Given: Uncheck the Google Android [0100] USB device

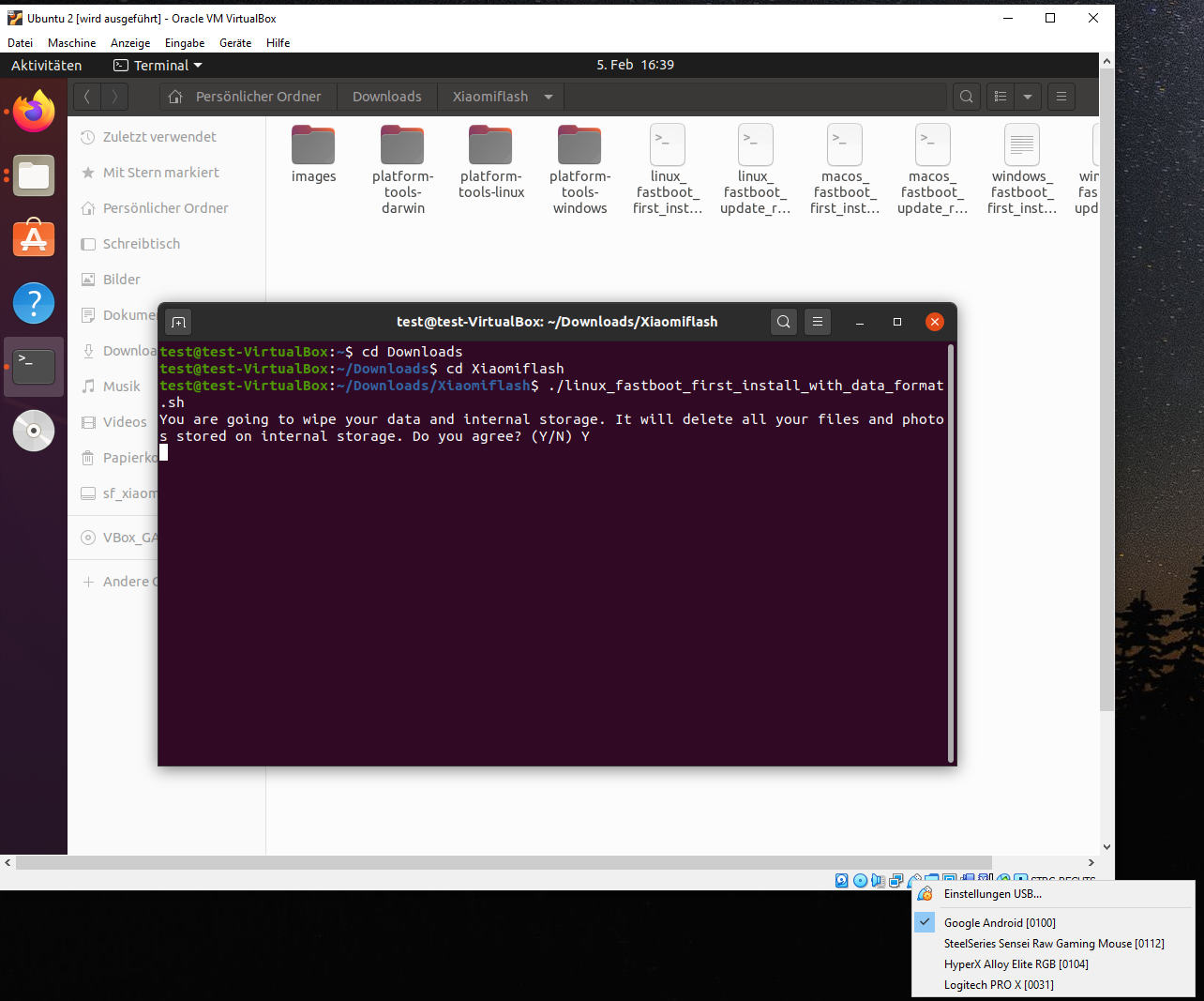Looking at the screenshot, I should [1054, 922].
